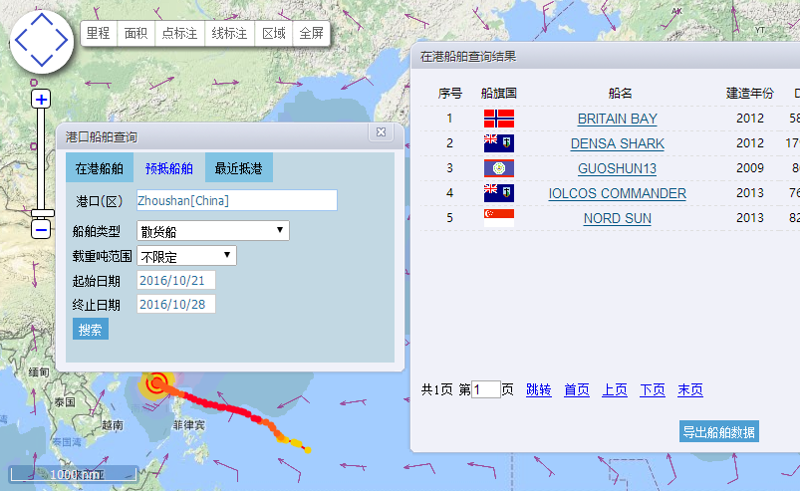Image resolution: width=800 pixels, height=491 pixels.
Task: Click the flag icon beside GUOSHUN13
Action: (x=498, y=168)
